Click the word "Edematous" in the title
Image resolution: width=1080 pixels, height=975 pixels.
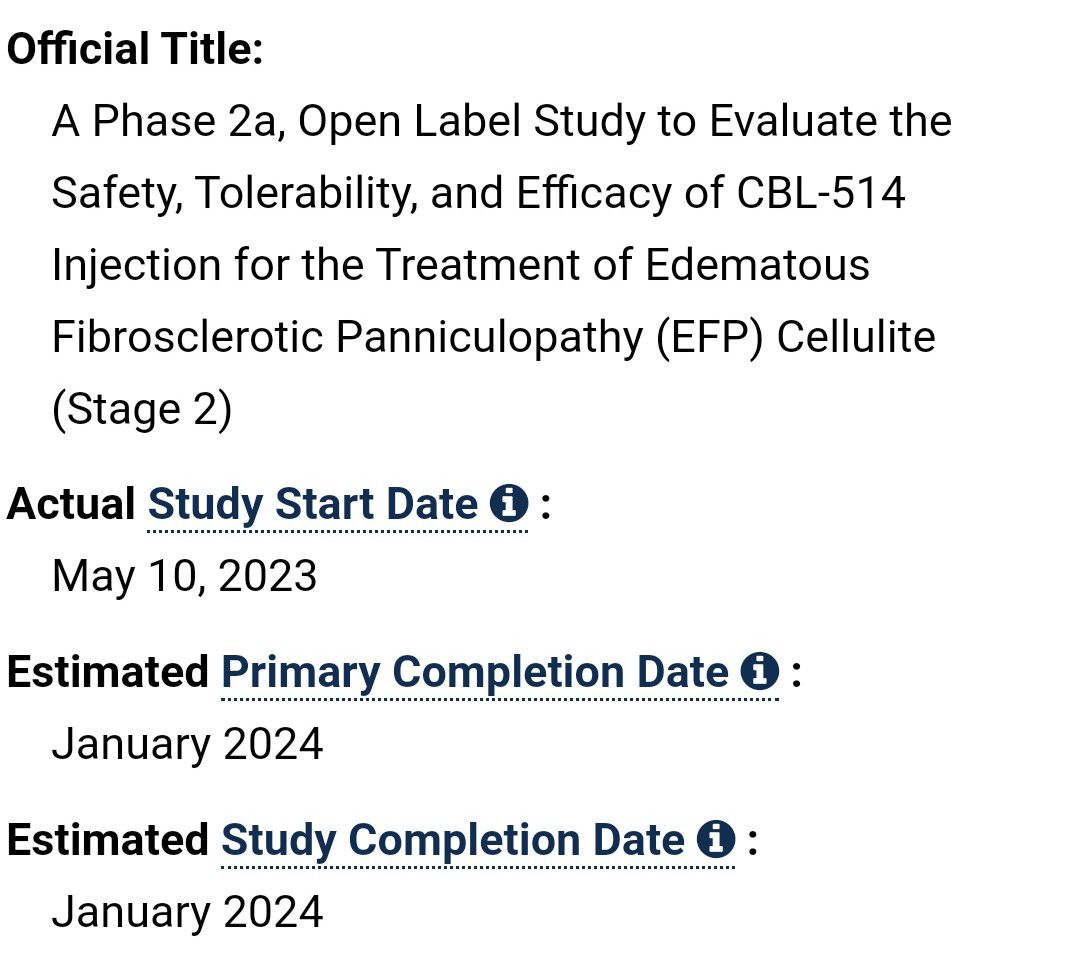click(757, 265)
